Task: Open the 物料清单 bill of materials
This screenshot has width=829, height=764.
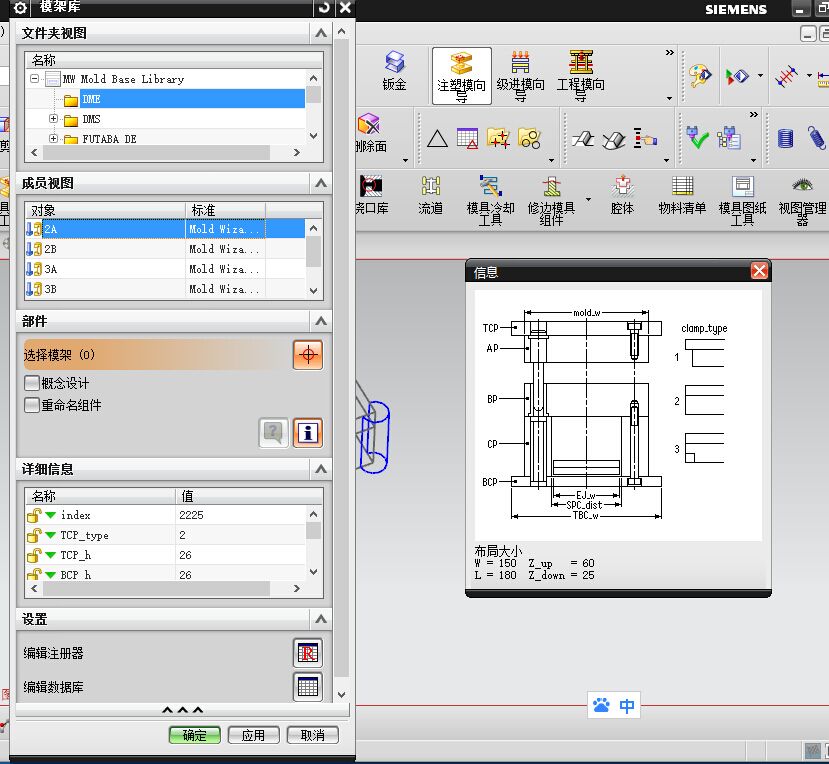Action: tap(682, 195)
